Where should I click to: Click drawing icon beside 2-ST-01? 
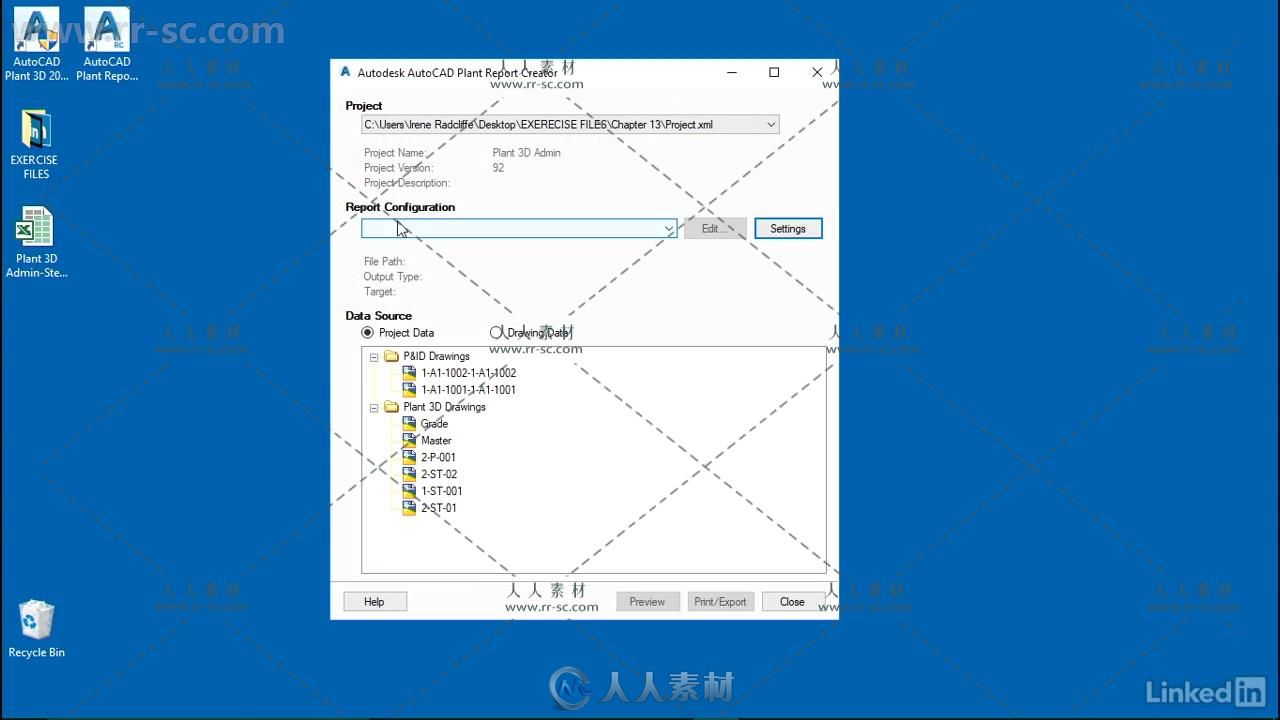(409, 508)
